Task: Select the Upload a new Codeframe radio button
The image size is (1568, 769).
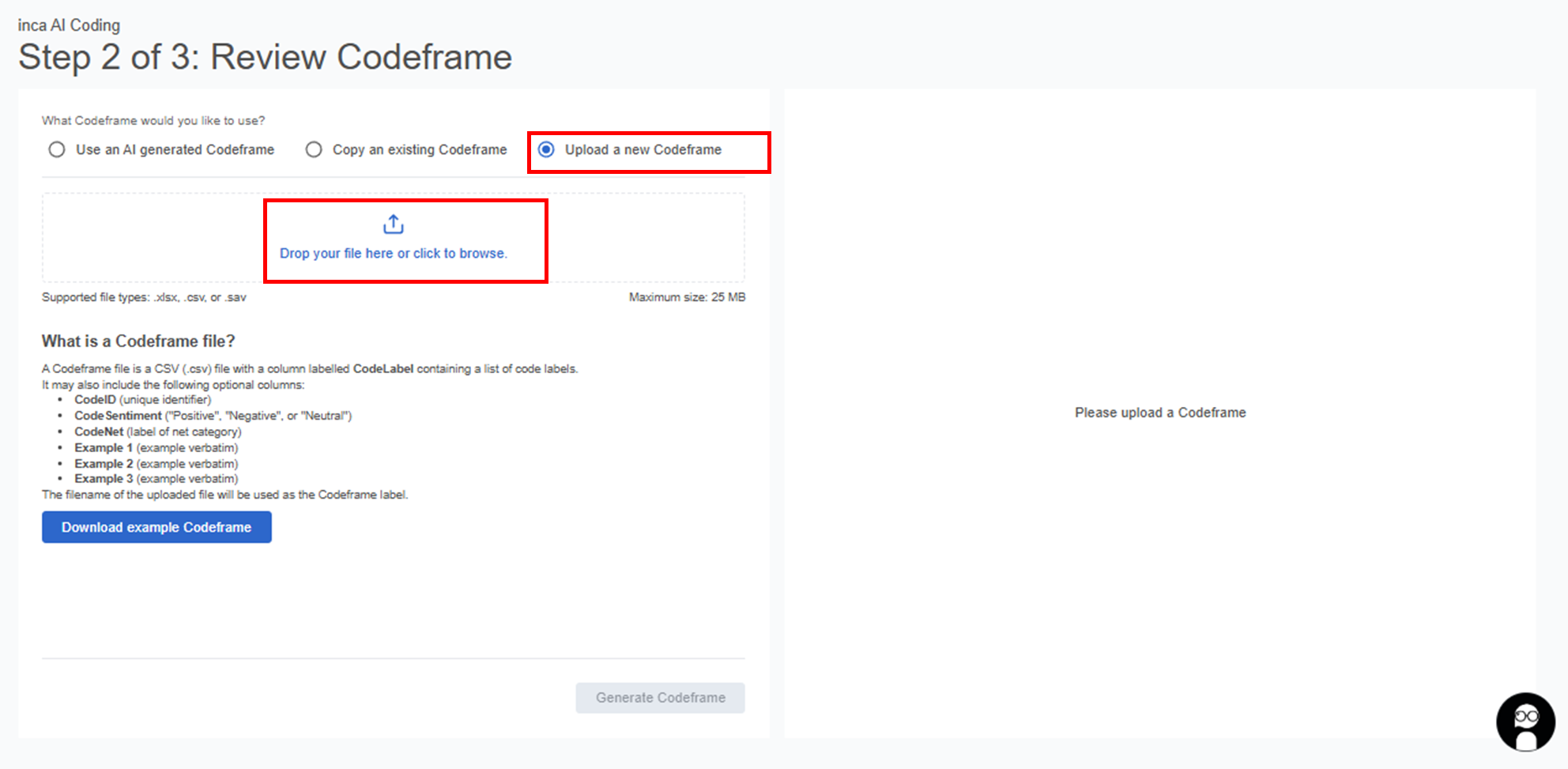Action: [546, 149]
